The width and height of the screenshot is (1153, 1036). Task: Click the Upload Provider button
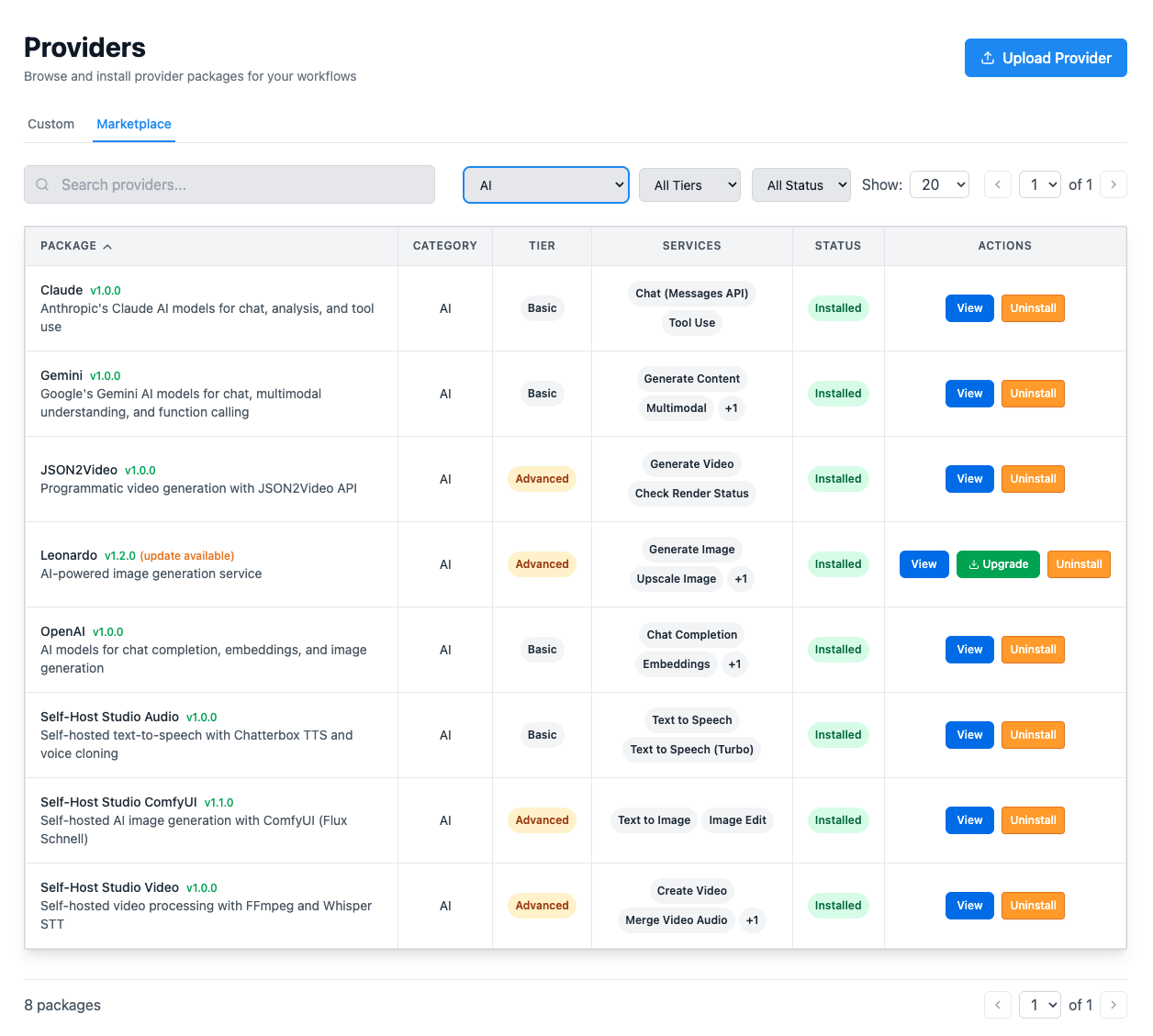pos(1046,58)
